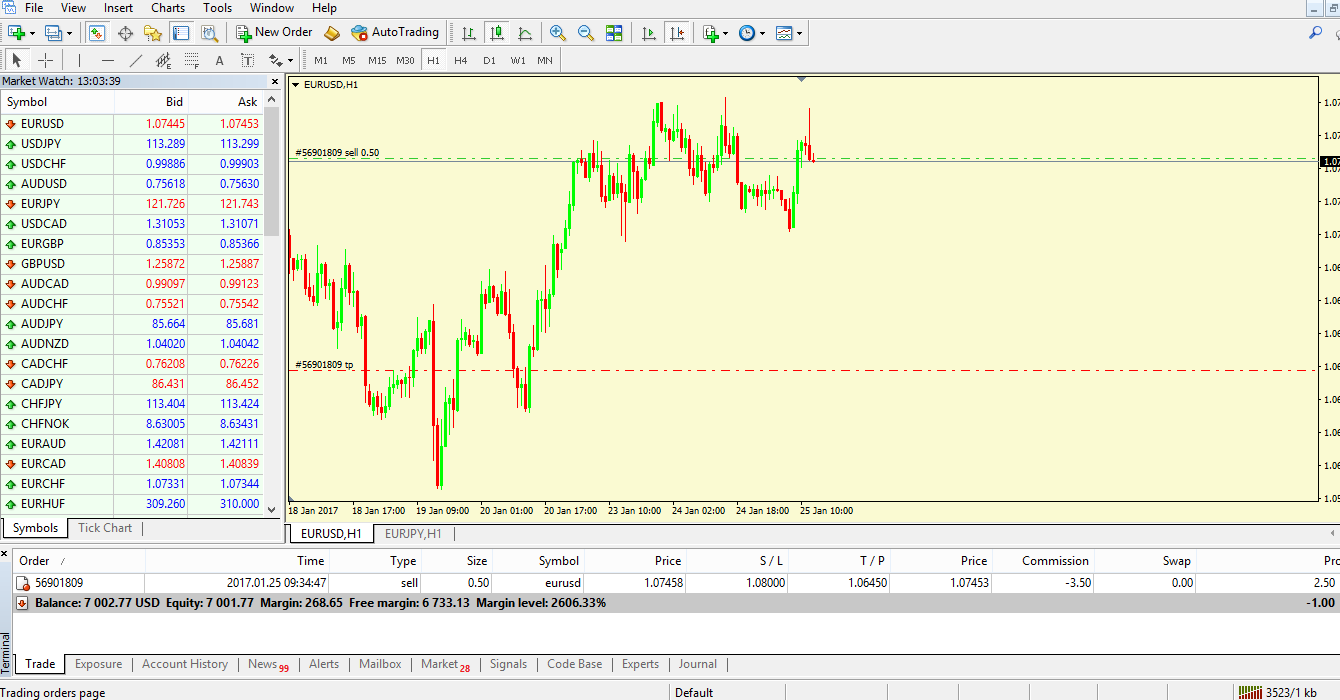Viewport: 1340px width, 700px height.
Task: Switch chart to line chart mode
Action: 525,32
